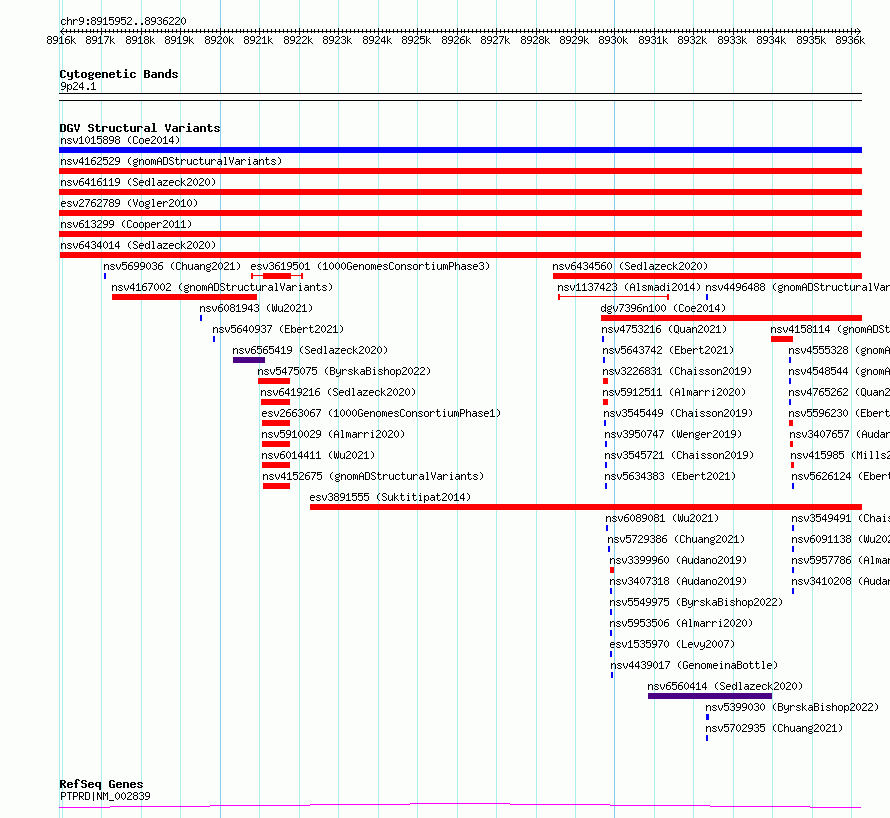
Task: Select nsv5549975 (ByrskaBishop2022) variant
Action: coord(696,602)
